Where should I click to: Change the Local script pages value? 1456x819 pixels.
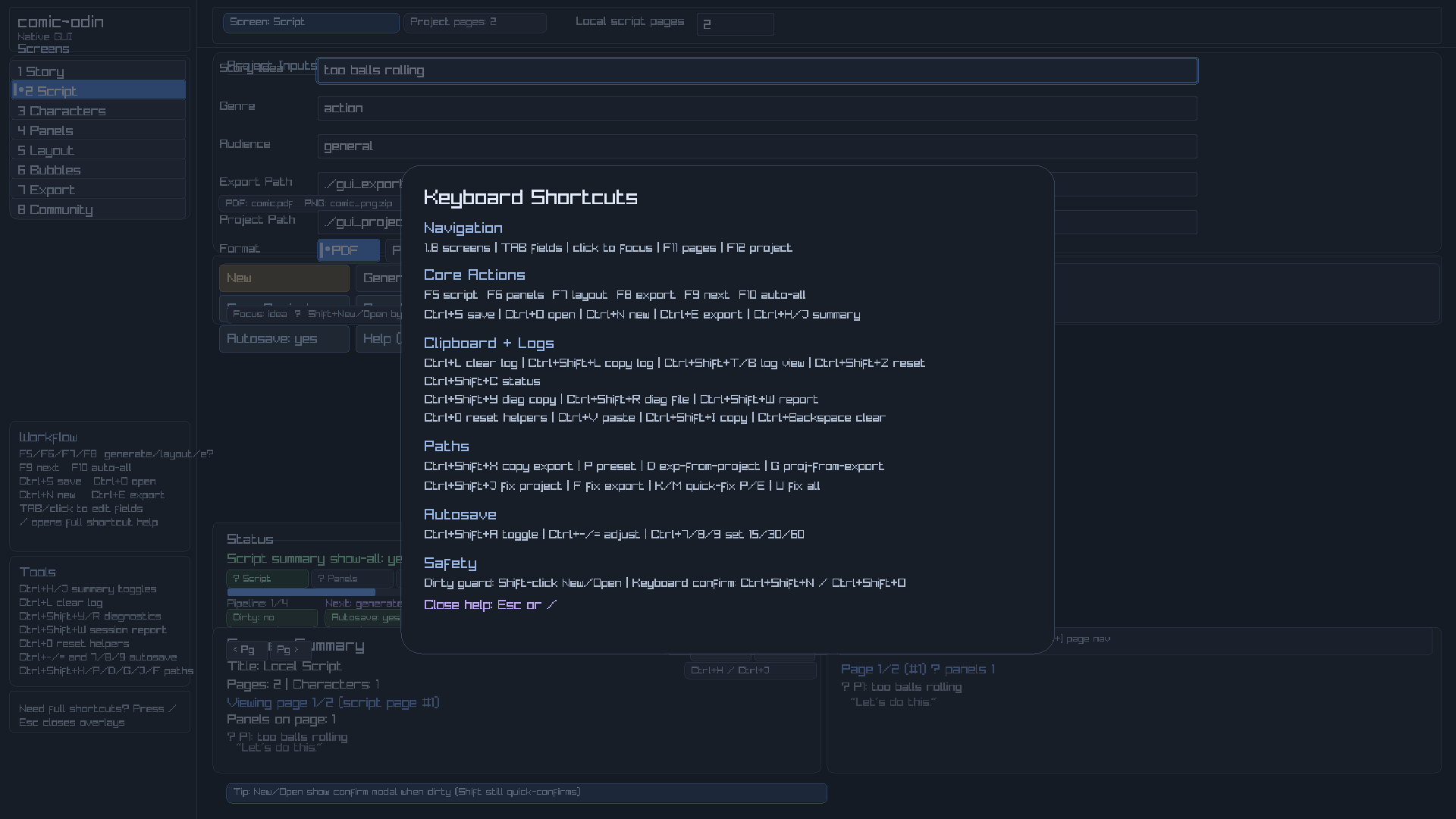[x=735, y=24]
